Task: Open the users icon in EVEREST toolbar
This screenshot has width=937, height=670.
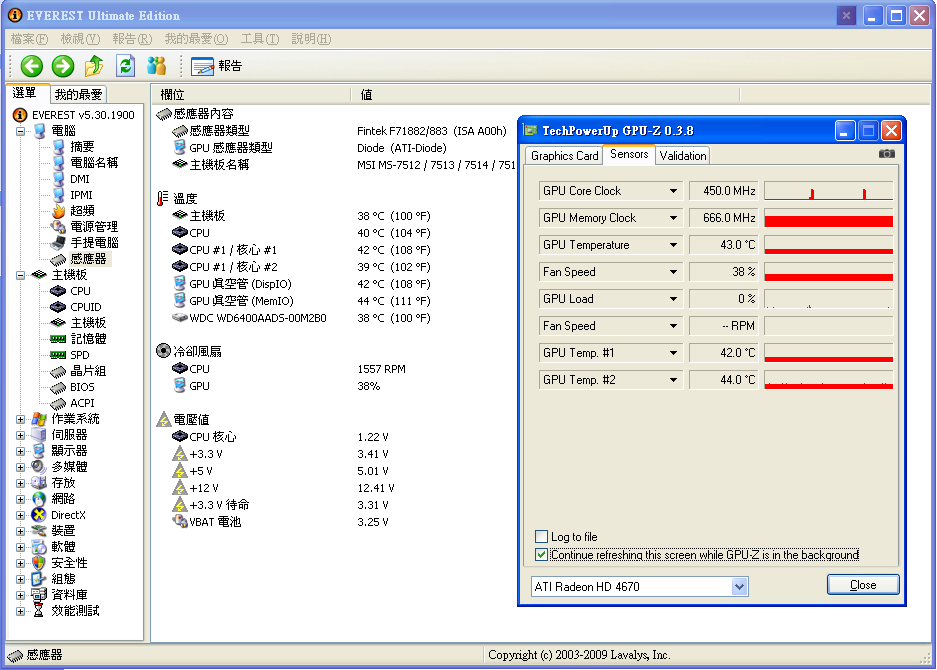Action: 157,66
